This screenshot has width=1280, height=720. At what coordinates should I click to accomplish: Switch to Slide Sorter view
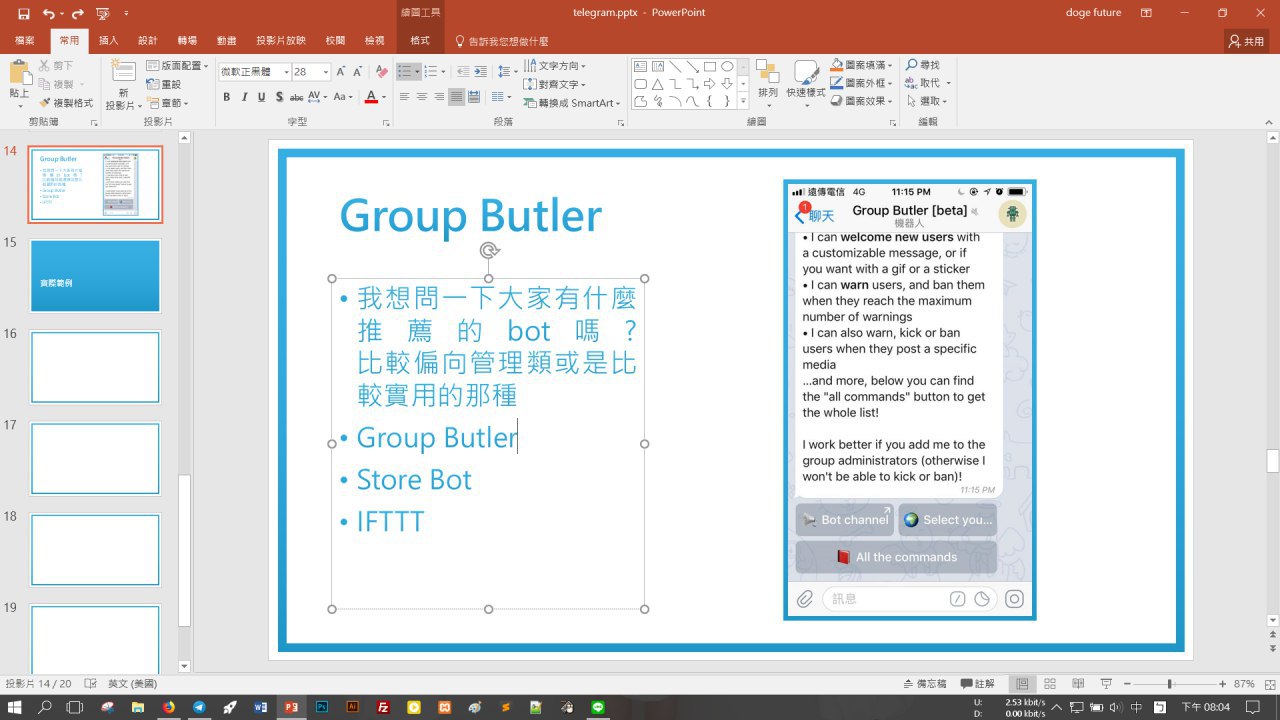point(1050,684)
